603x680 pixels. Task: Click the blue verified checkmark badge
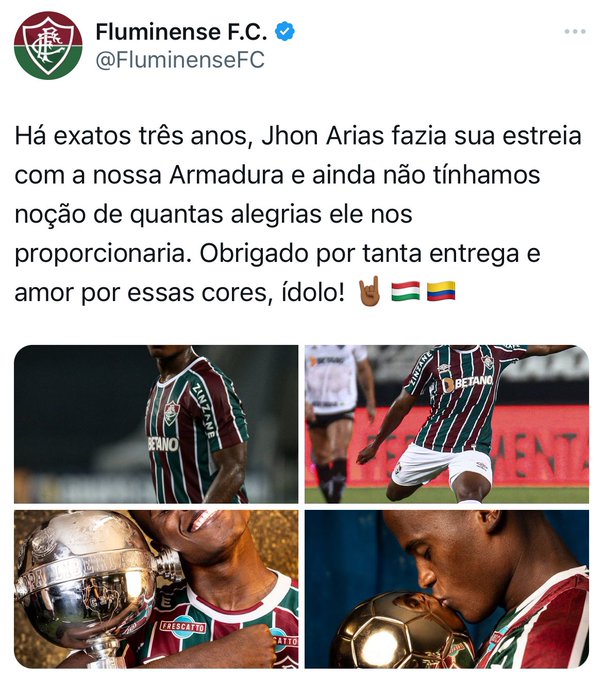[285, 31]
